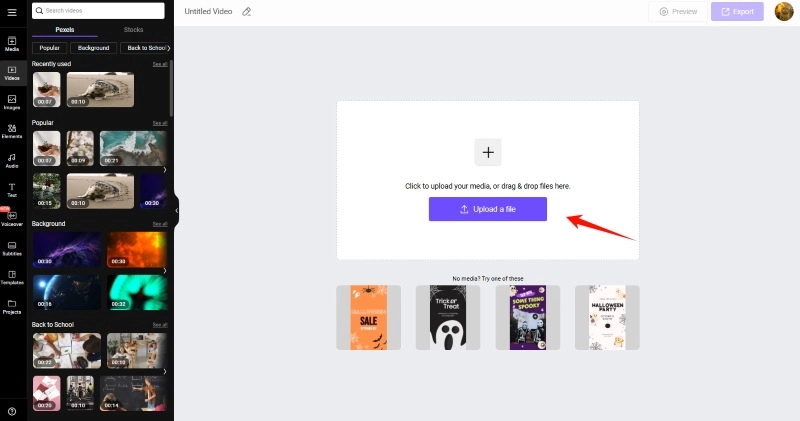See all Recently used videos
This screenshot has height=421, width=800.
click(x=160, y=64)
